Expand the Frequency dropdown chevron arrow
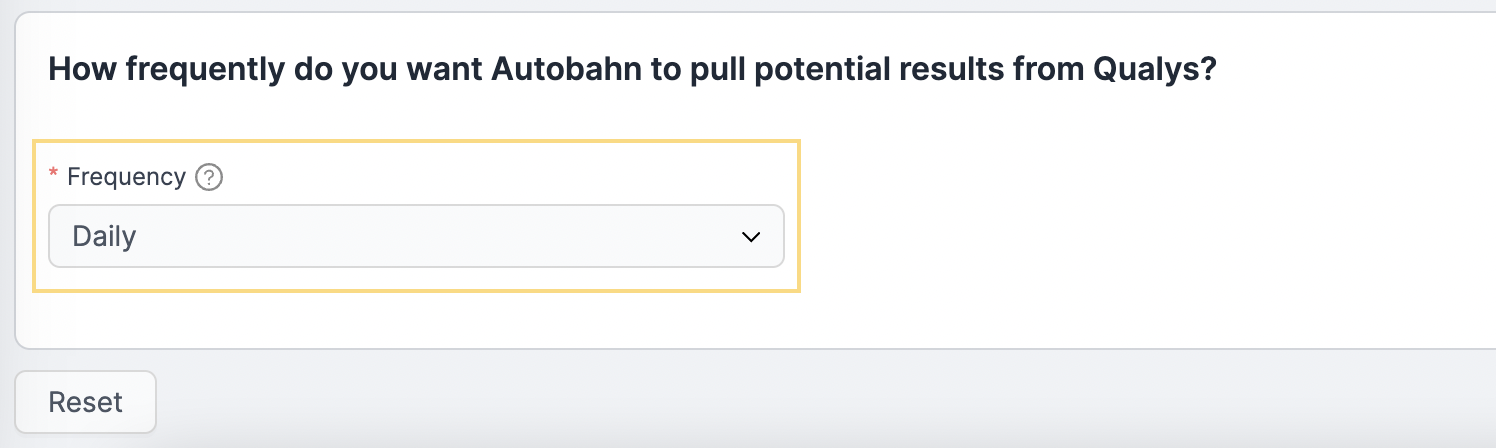1496x448 pixels. (751, 237)
